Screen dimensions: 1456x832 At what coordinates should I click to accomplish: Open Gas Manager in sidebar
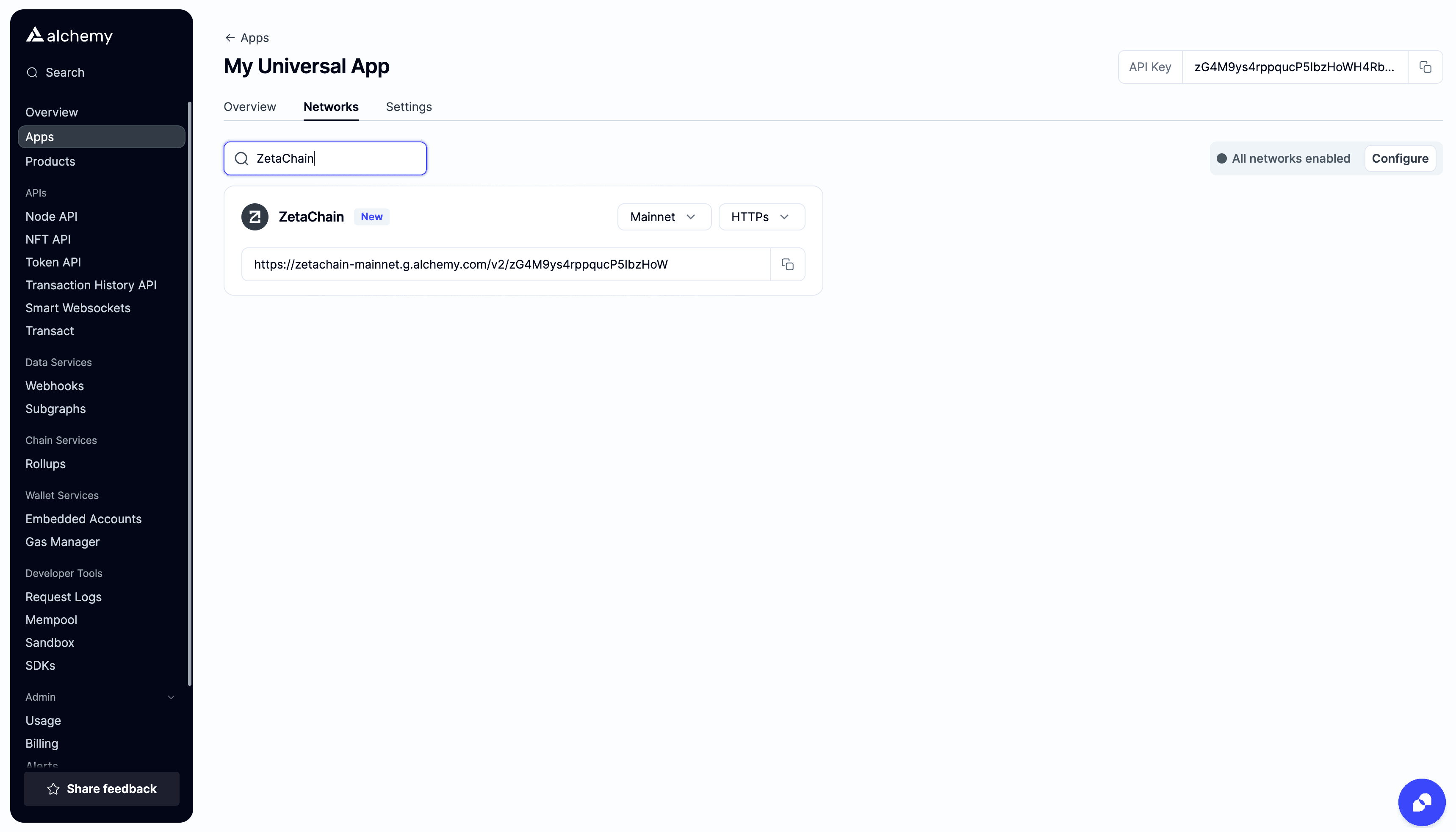click(x=62, y=542)
